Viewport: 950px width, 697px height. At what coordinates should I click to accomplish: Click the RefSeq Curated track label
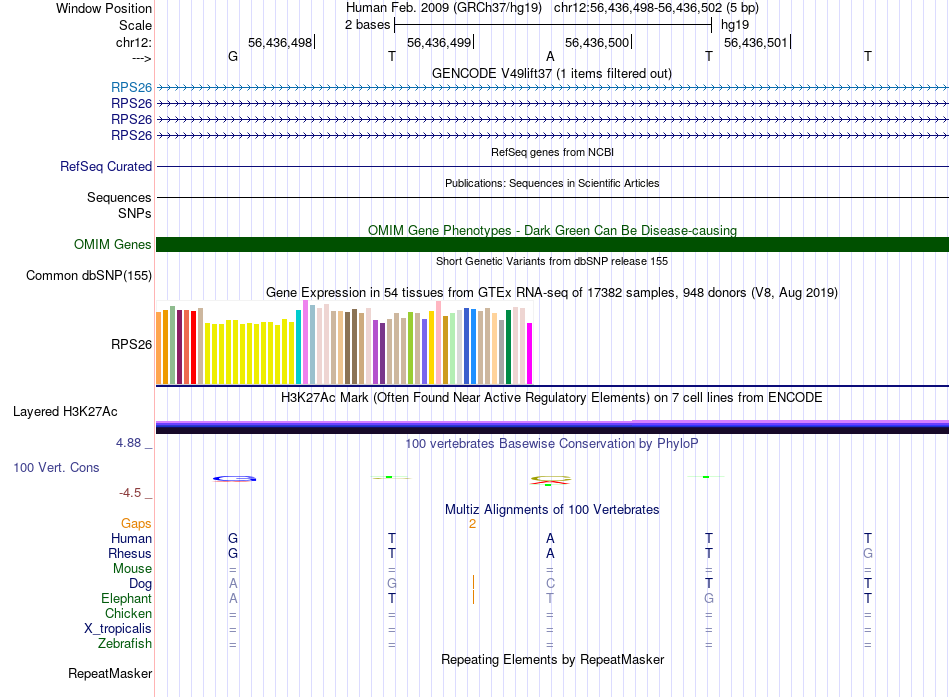click(106, 166)
